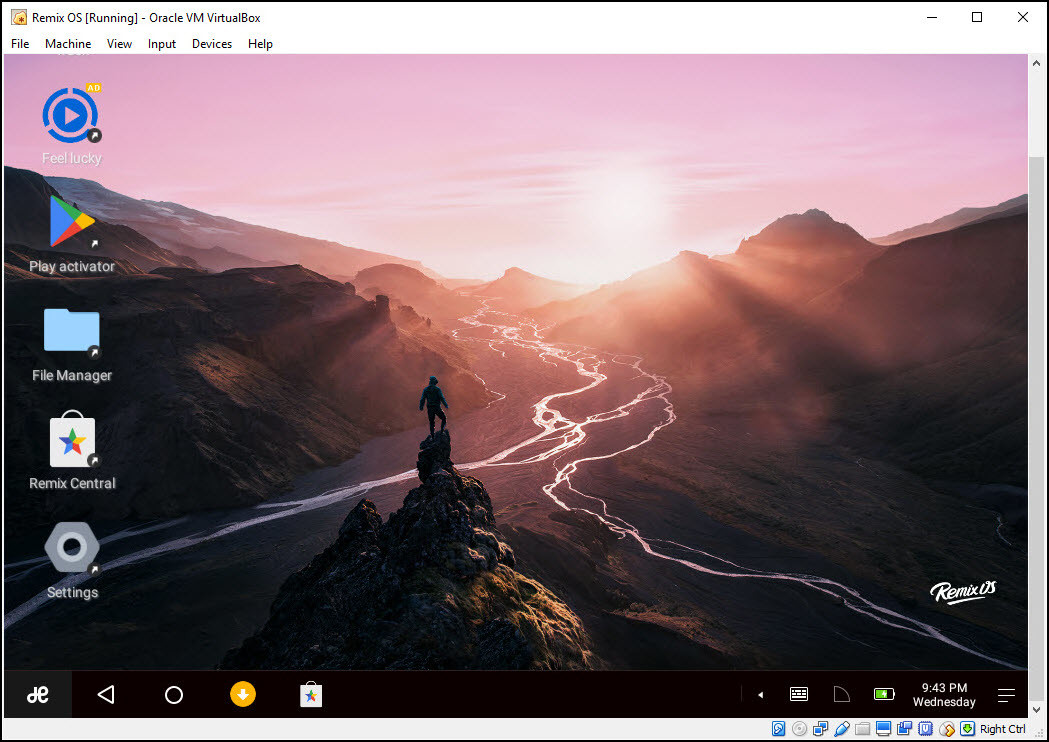Click the VirtualBox hard disk activity icon
Viewport: 1049px width, 742px height.
(x=779, y=729)
